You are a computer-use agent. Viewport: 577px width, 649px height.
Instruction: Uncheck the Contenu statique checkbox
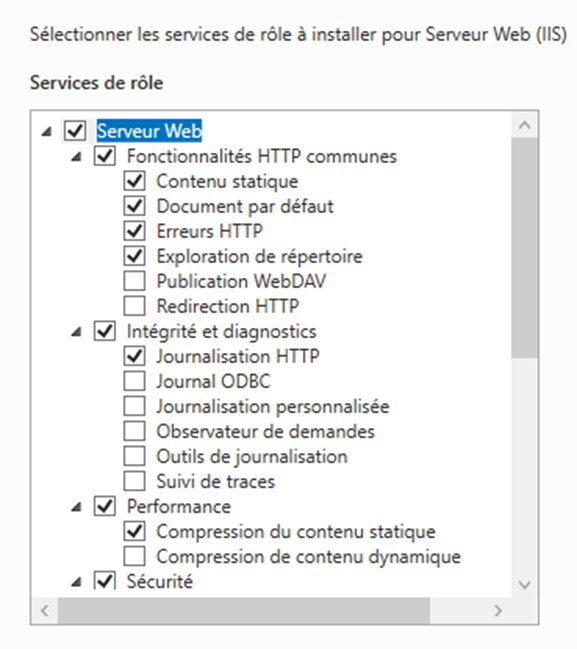(x=135, y=181)
